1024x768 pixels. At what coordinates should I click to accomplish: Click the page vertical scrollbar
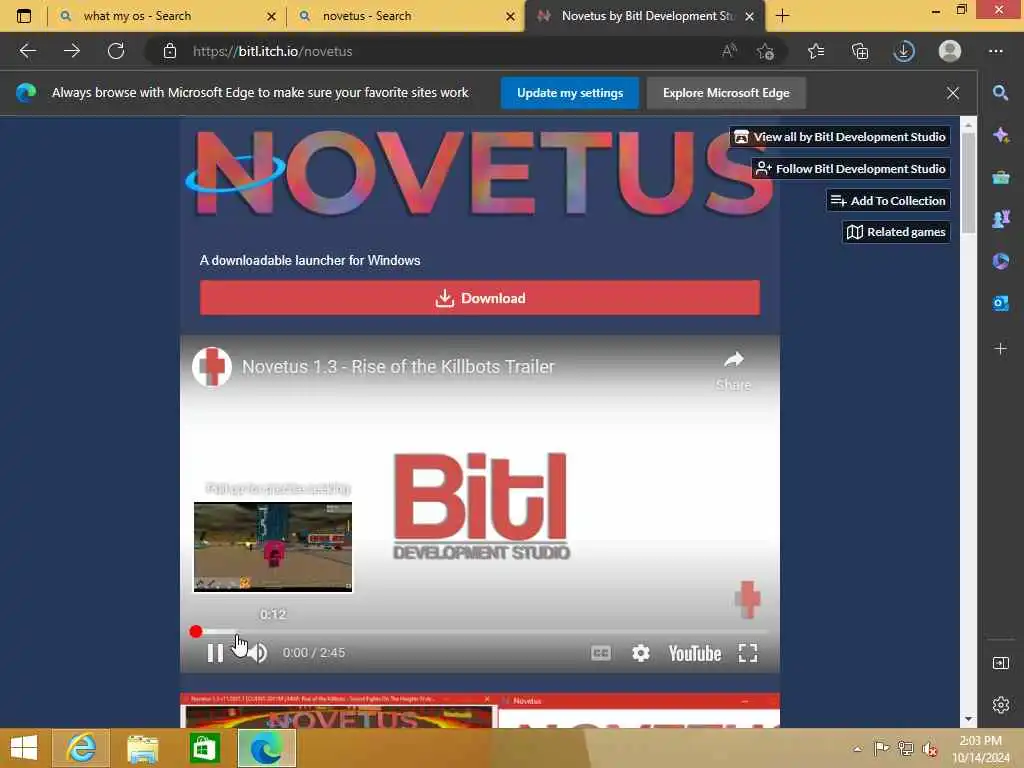coord(968,183)
